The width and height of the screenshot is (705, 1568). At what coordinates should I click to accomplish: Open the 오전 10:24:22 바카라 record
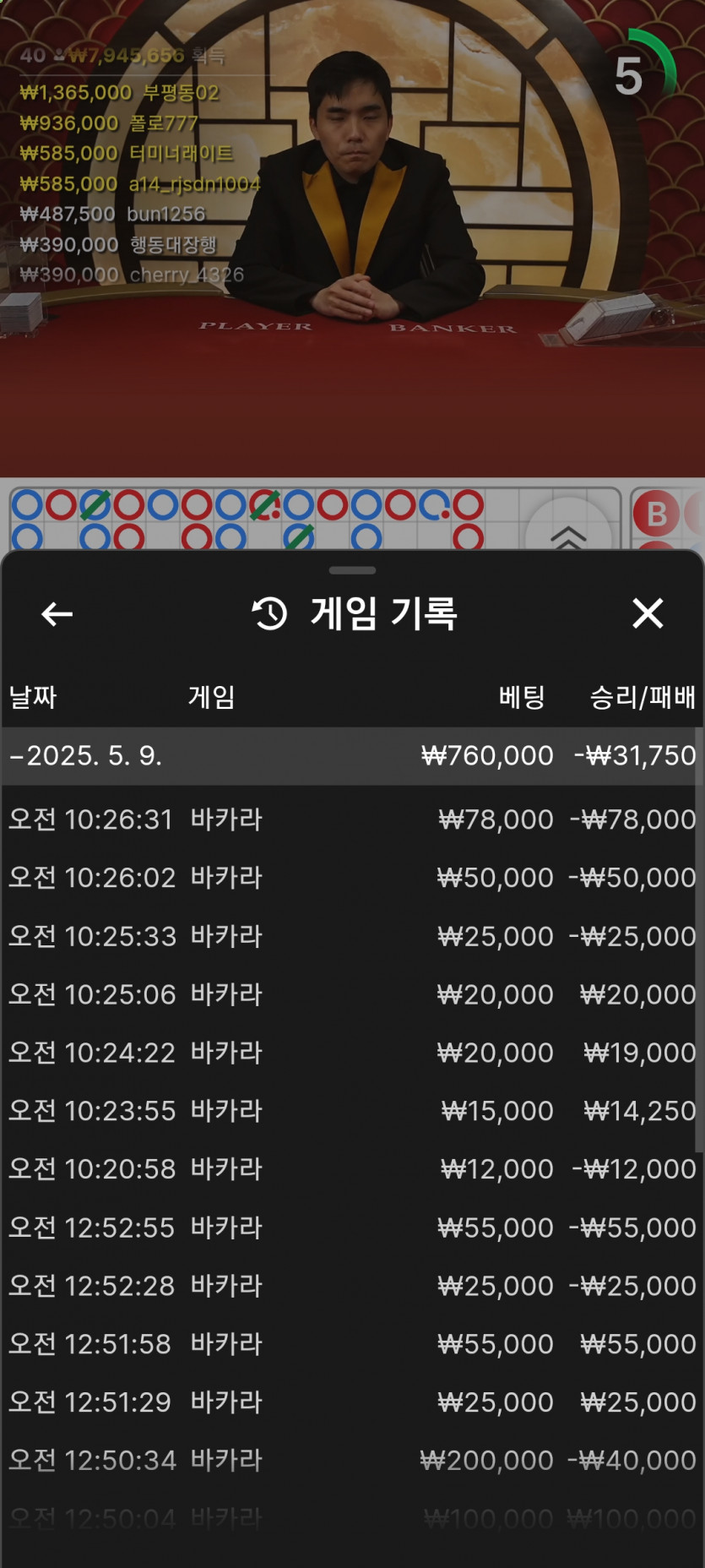[x=352, y=1053]
